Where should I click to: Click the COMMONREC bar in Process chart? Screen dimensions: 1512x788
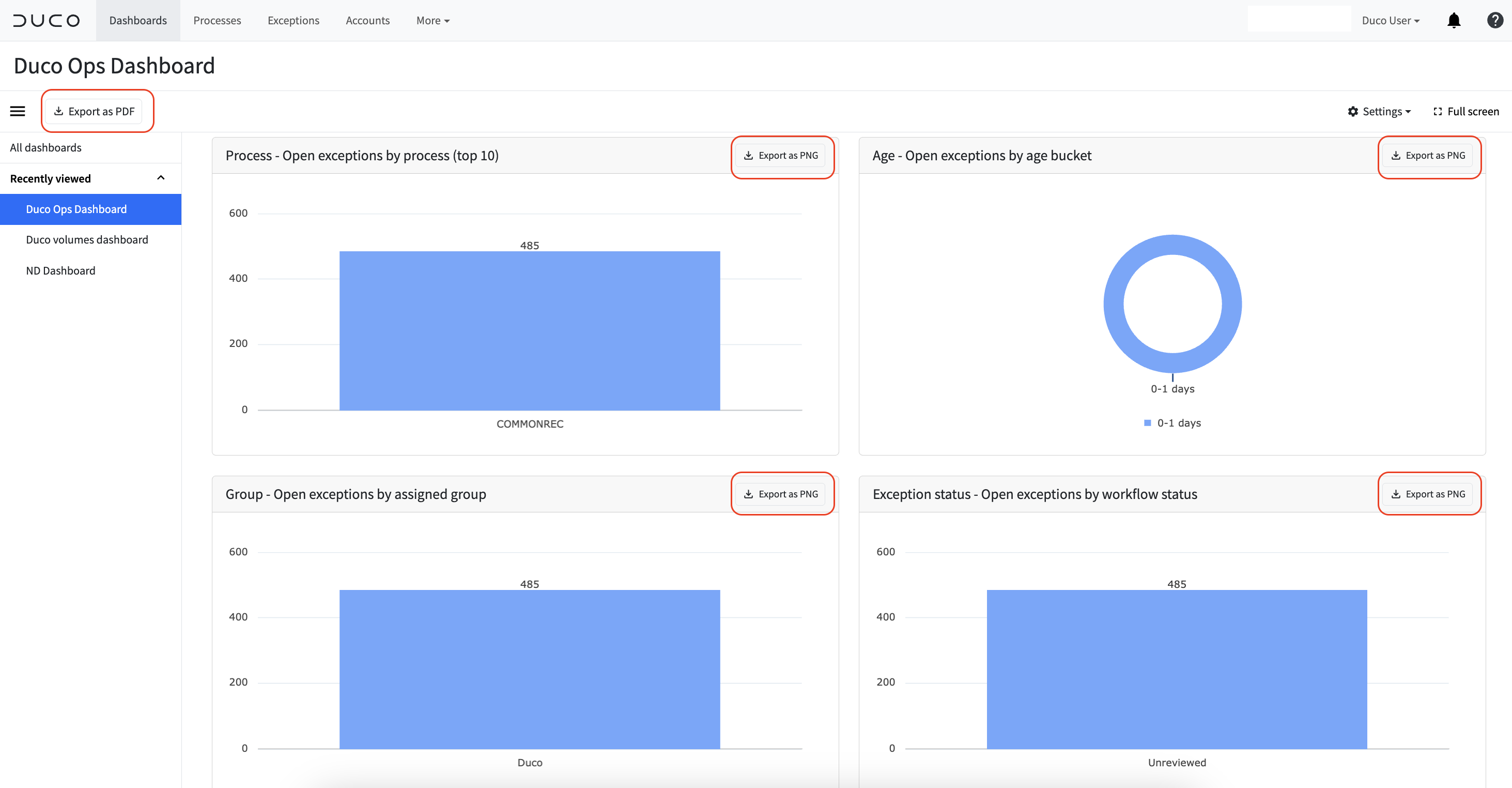click(x=530, y=330)
